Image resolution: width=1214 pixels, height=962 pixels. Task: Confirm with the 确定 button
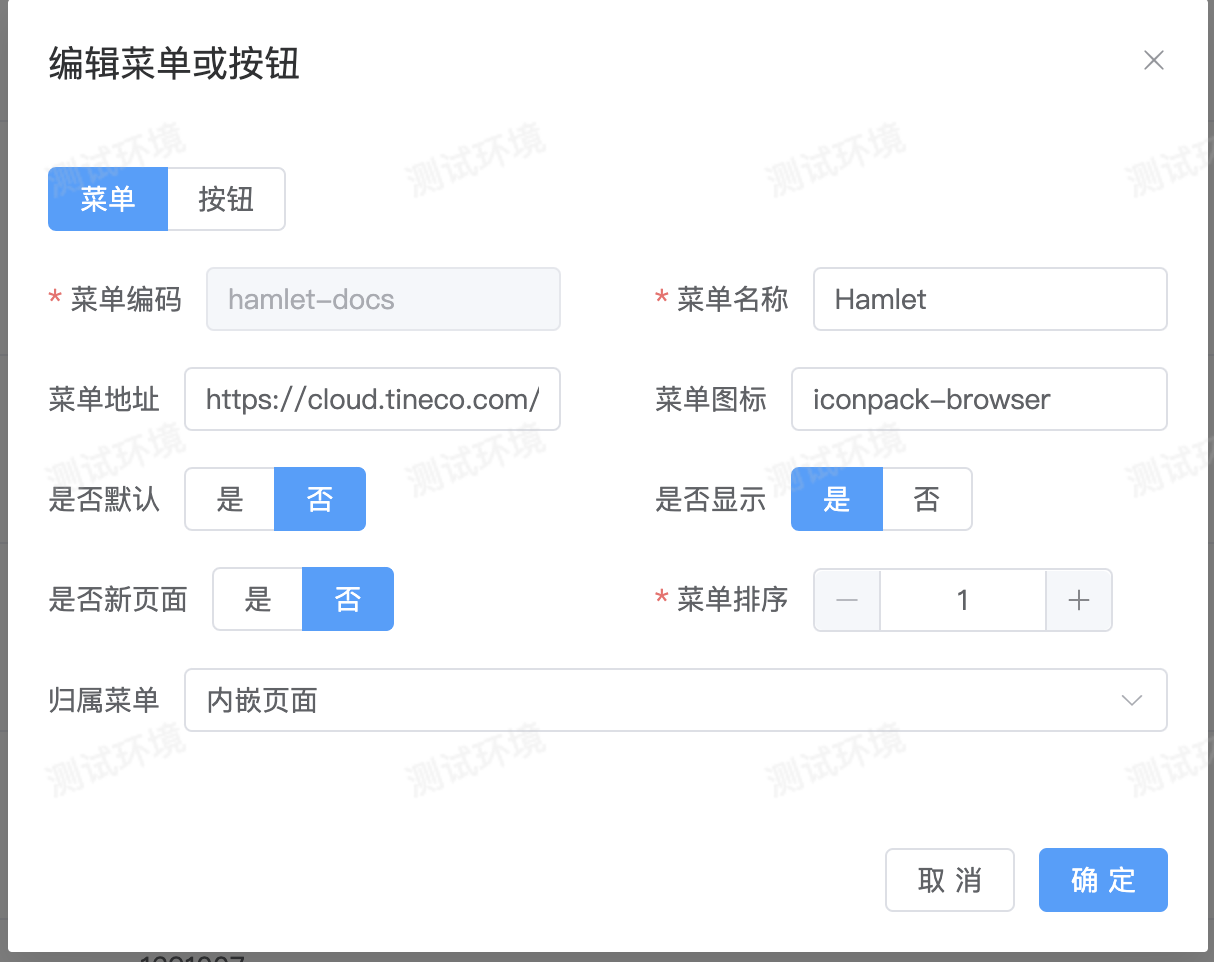coord(1103,880)
